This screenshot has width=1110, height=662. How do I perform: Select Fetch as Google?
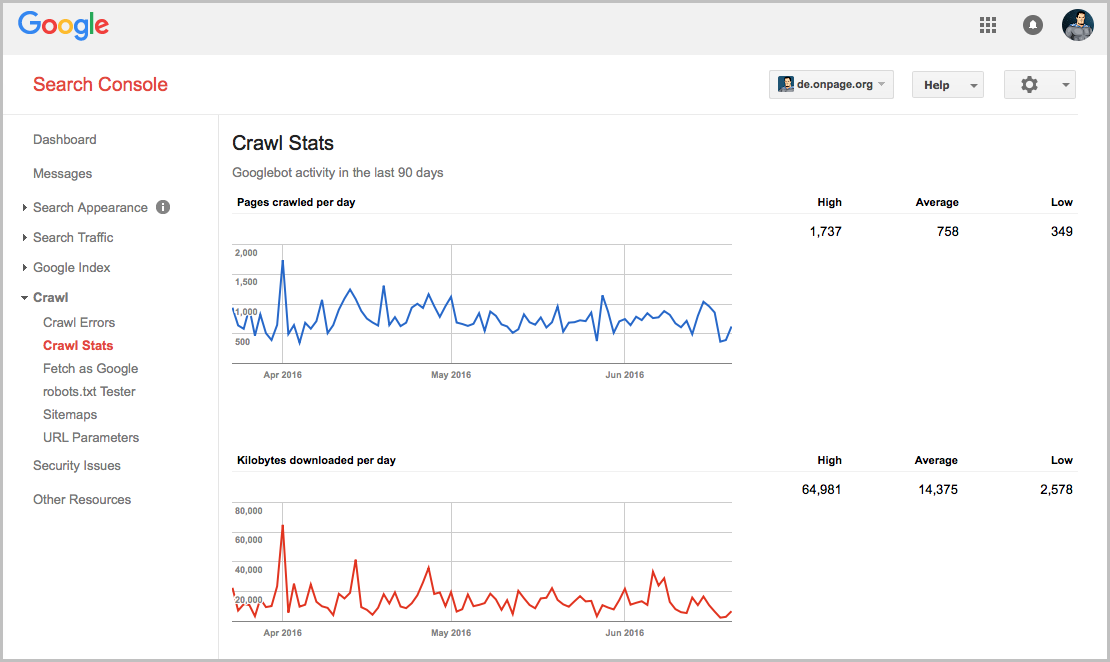click(90, 368)
